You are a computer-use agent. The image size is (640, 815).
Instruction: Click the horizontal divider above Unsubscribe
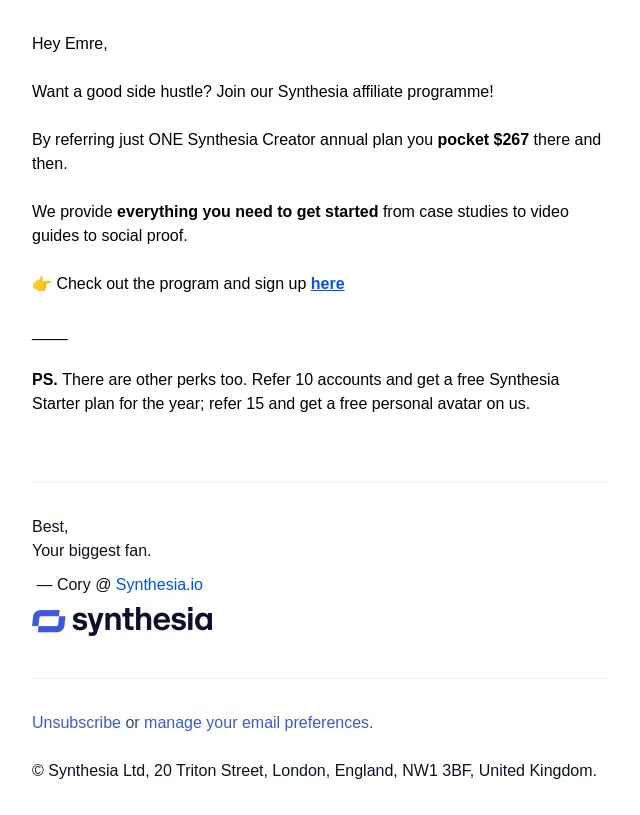pyautogui.click(x=320, y=678)
